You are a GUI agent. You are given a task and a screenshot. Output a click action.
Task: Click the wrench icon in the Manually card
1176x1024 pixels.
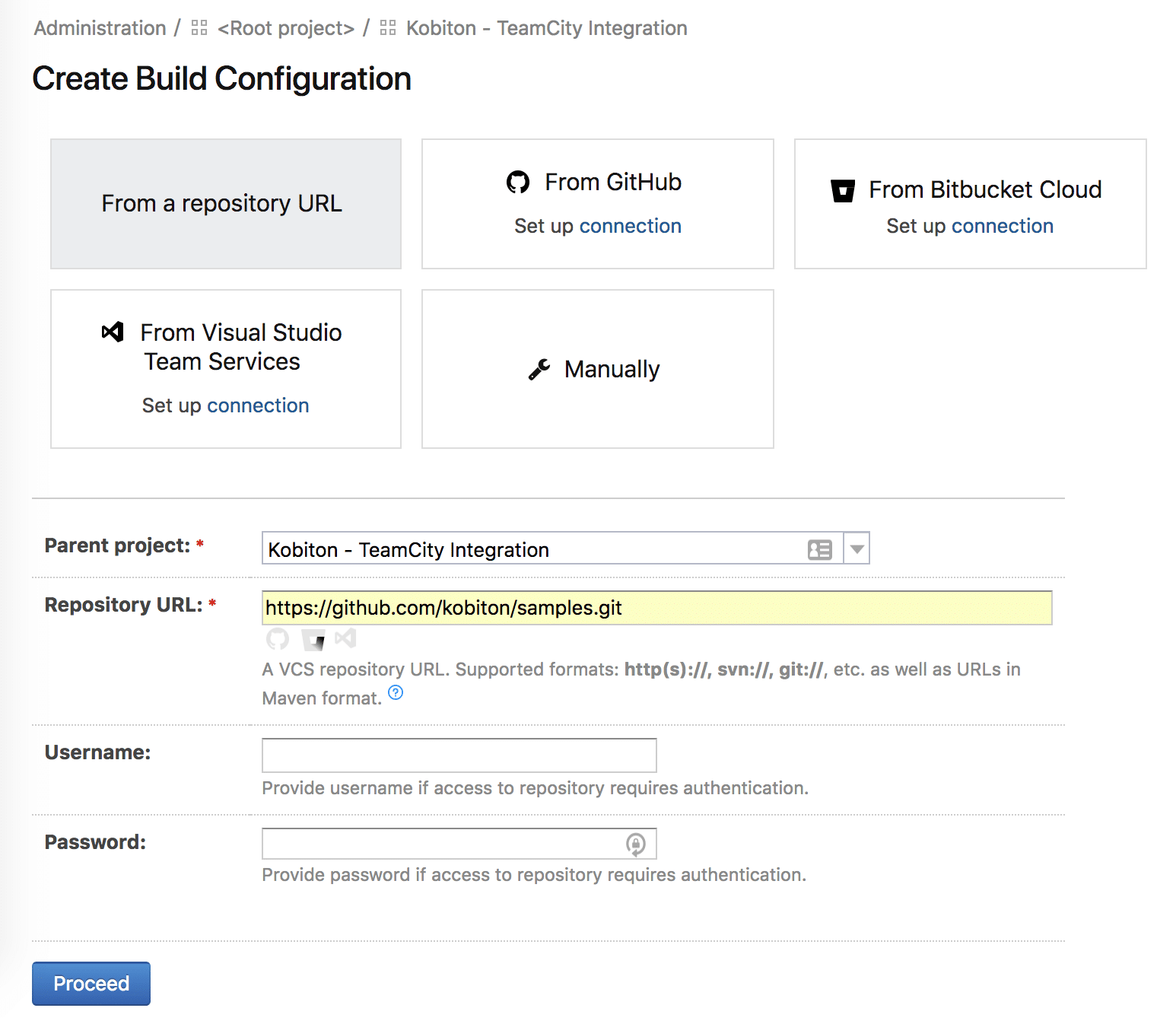click(539, 370)
